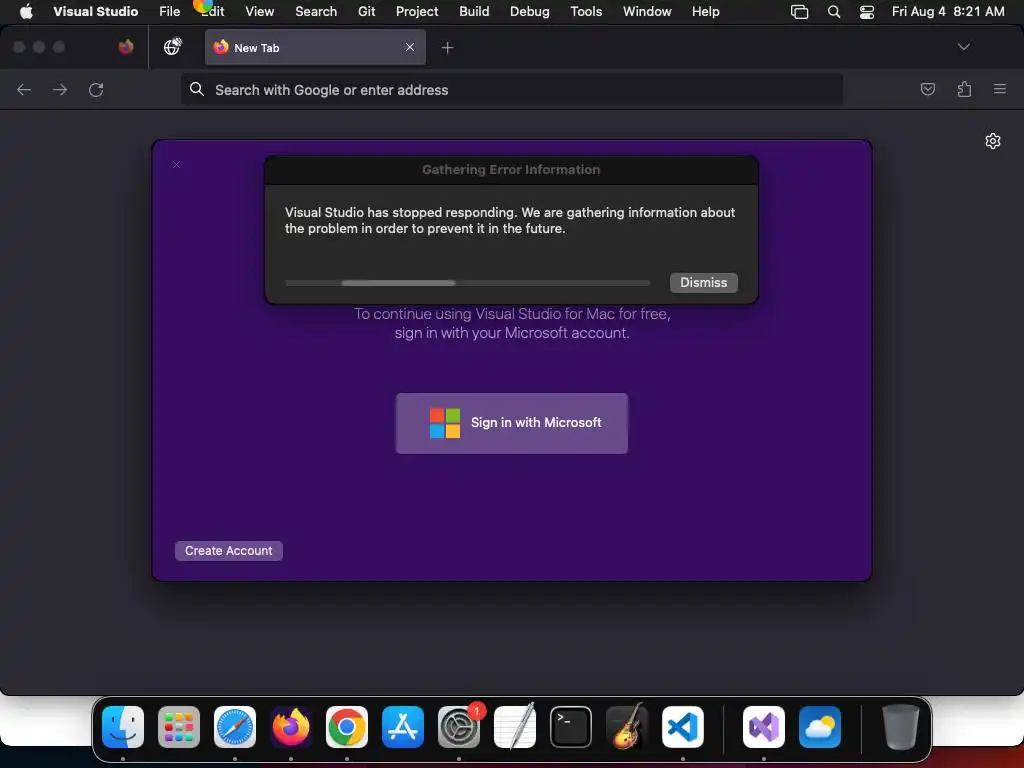This screenshot has width=1024, height=768.
Task: Go back in Firefox
Action: (24, 89)
